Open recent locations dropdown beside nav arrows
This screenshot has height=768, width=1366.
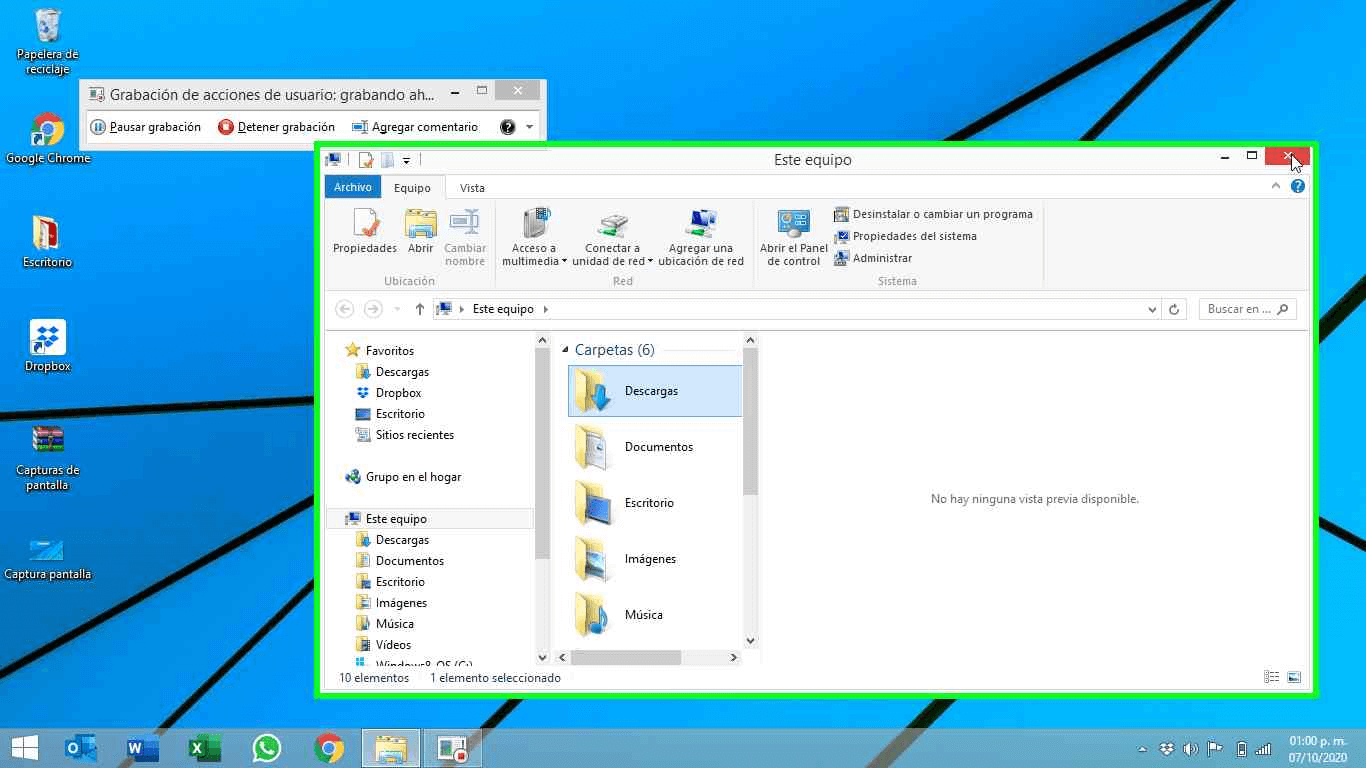pos(397,310)
